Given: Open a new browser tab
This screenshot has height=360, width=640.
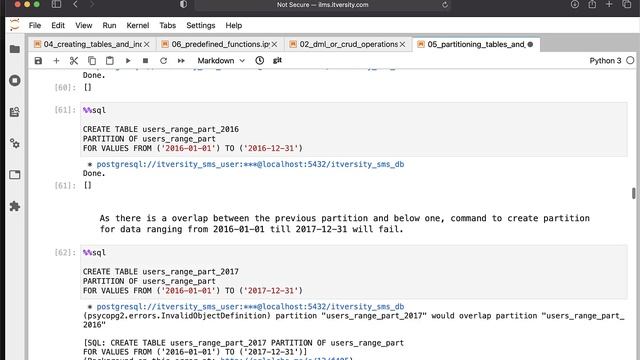Looking at the screenshot, I should 609,4.
